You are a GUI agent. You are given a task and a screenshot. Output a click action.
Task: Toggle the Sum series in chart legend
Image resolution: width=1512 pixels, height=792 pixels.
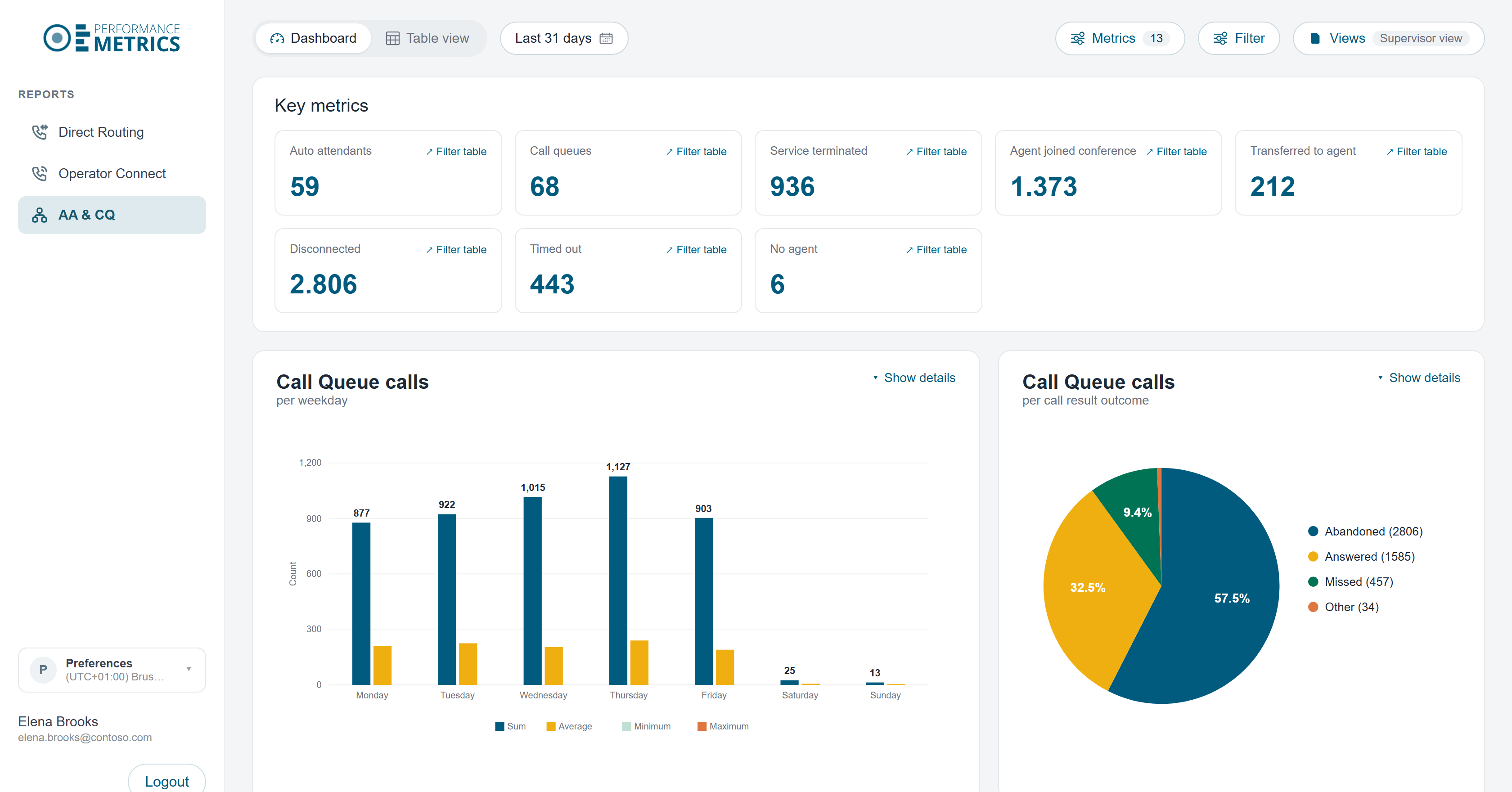tap(510, 727)
